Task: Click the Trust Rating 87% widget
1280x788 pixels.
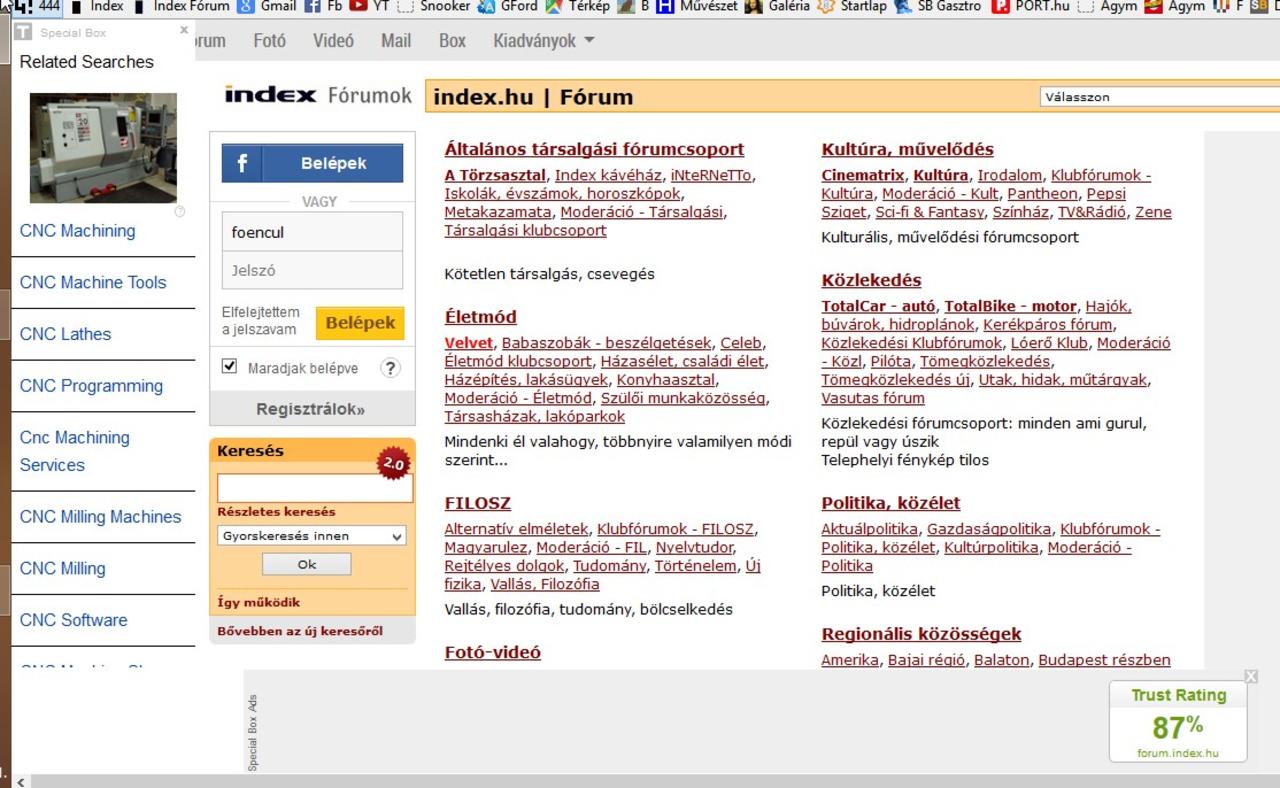Action: (x=1178, y=722)
